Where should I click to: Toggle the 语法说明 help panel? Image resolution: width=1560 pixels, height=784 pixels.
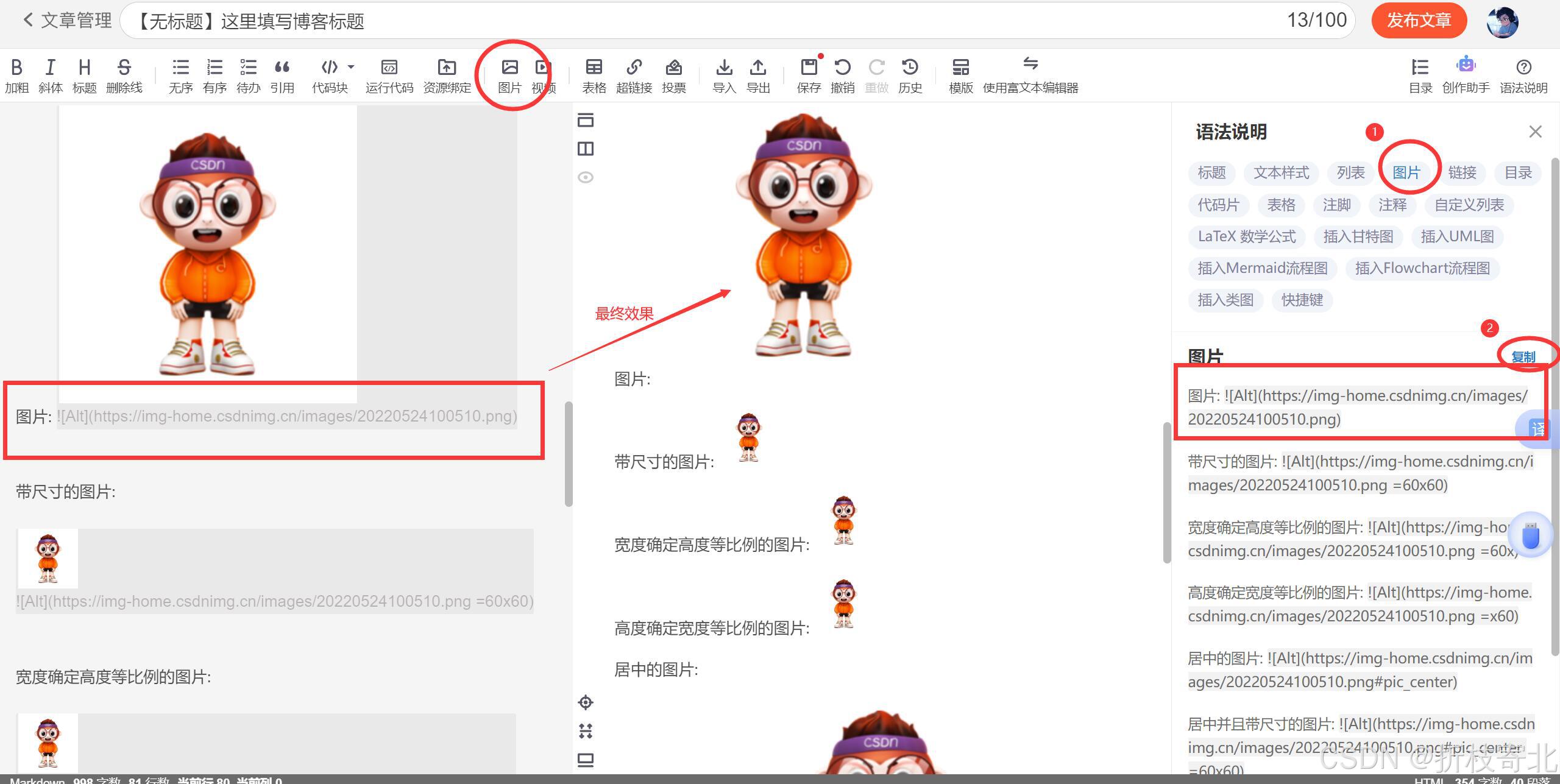click(1523, 76)
